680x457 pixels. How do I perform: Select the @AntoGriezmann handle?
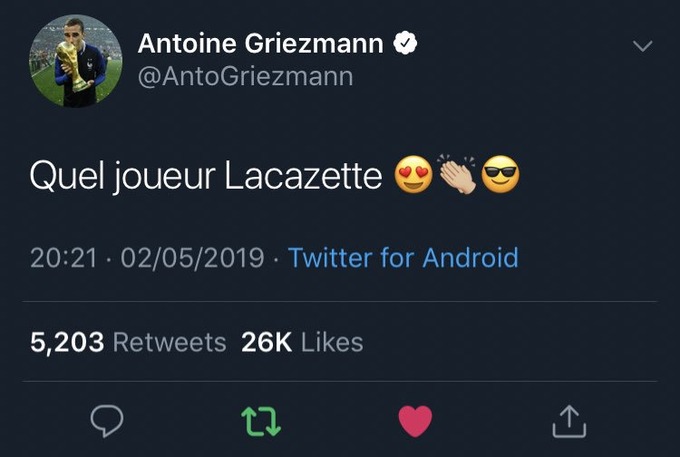pos(245,77)
